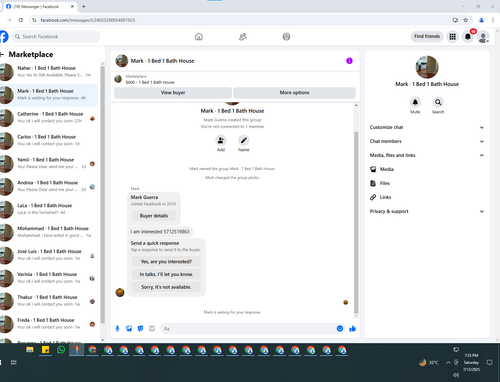500x382 pixels.
Task: Send a voice clip with microphone icon
Action: (117, 329)
